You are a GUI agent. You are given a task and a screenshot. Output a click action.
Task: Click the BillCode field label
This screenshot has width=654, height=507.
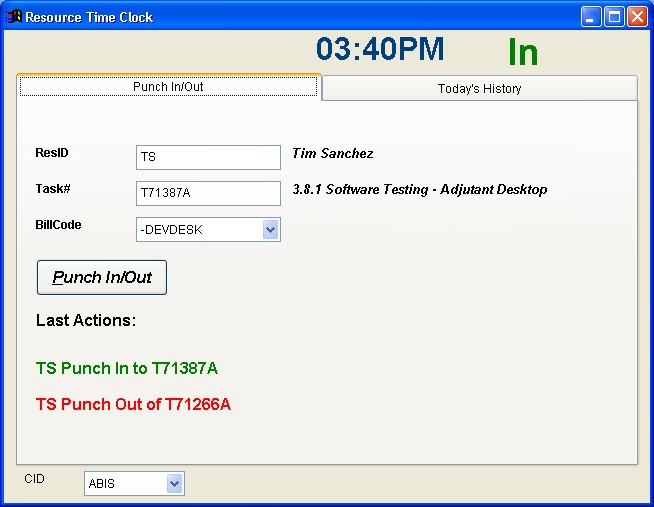click(58, 225)
